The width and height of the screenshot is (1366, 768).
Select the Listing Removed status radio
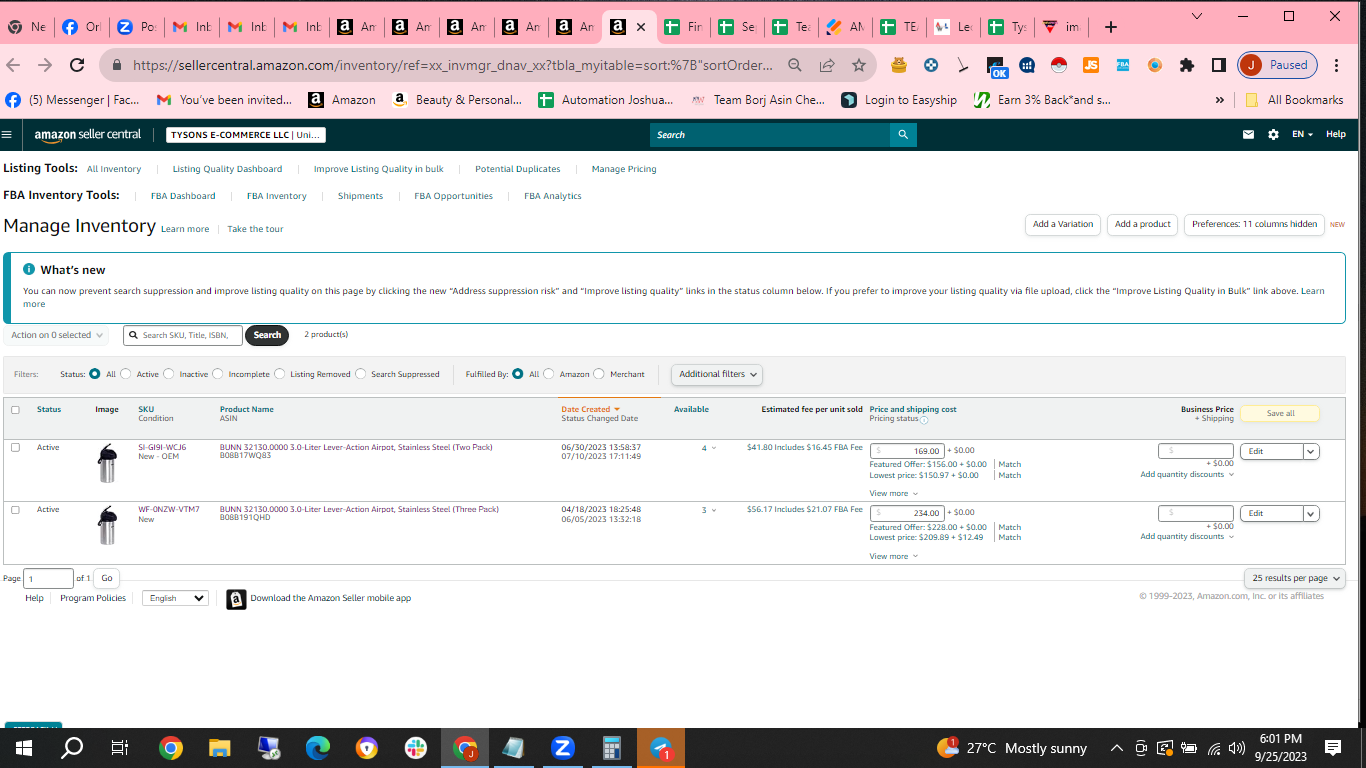click(279, 374)
